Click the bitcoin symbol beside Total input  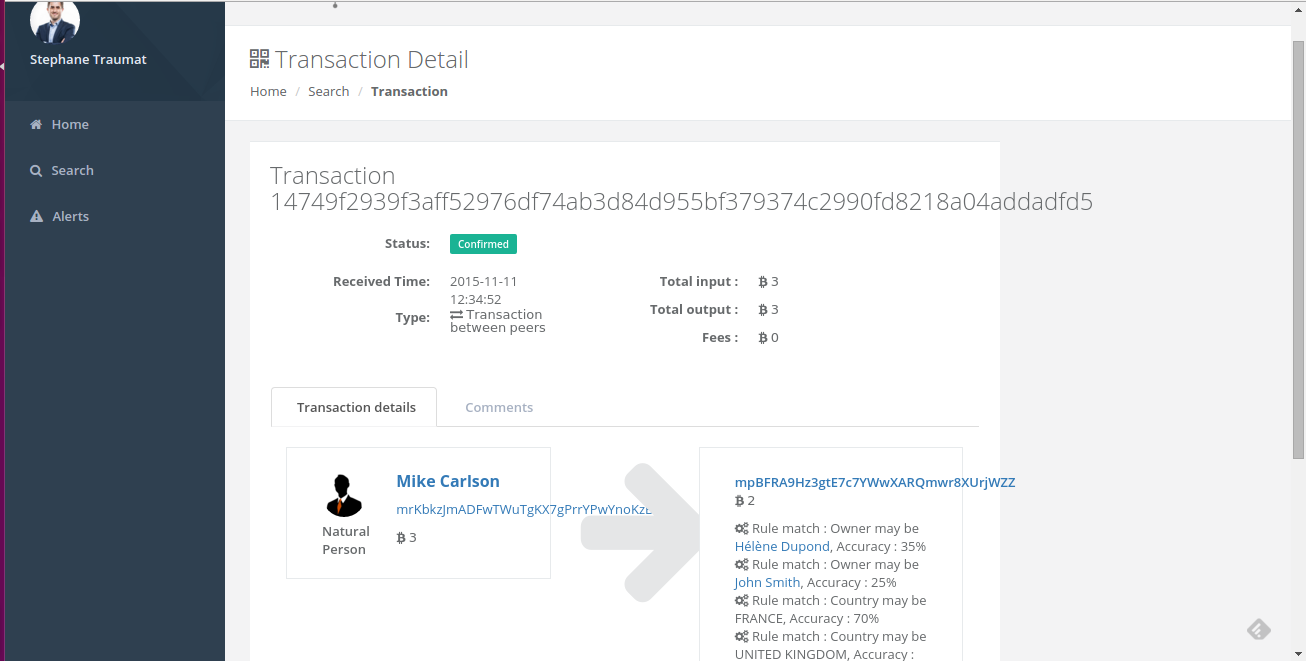click(763, 282)
